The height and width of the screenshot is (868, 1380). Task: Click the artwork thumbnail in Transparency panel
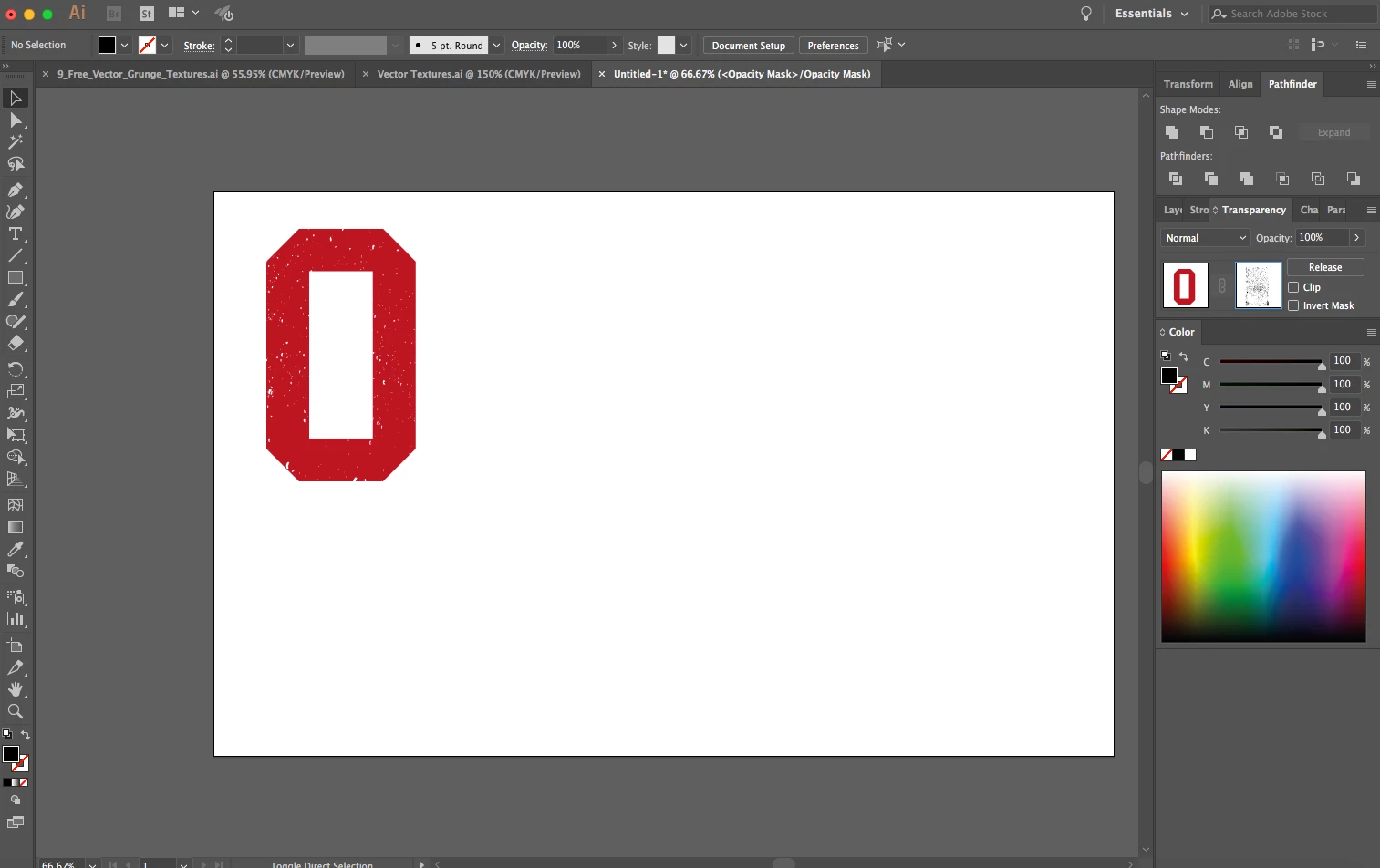pos(1185,285)
